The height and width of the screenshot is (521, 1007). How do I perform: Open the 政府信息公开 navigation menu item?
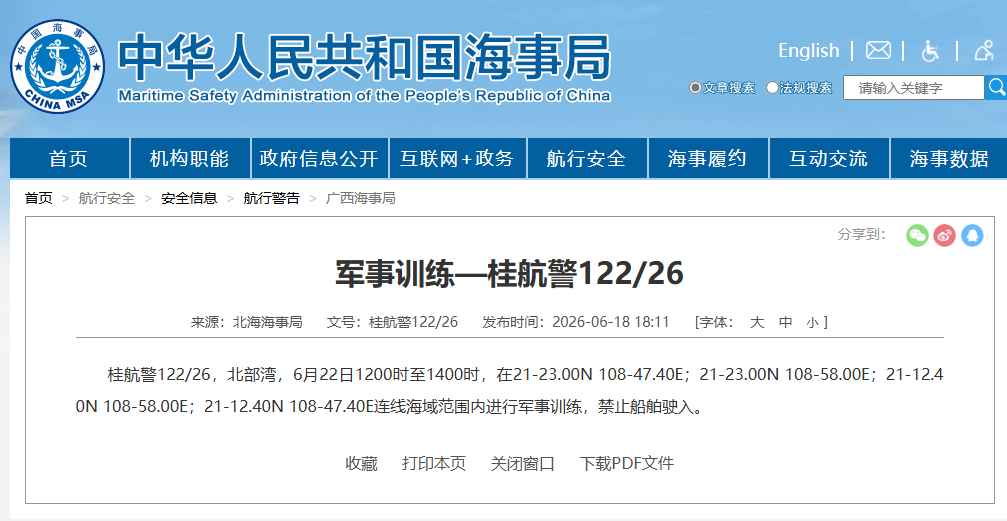pyautogui.click(x=319, y=158)
